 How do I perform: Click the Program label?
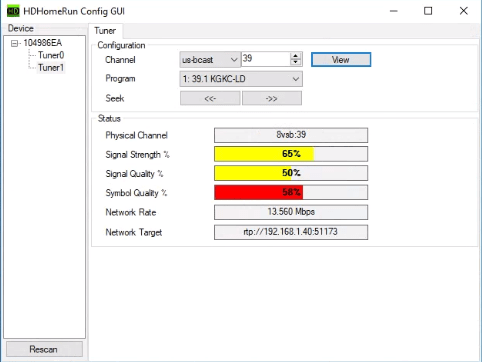120,79
